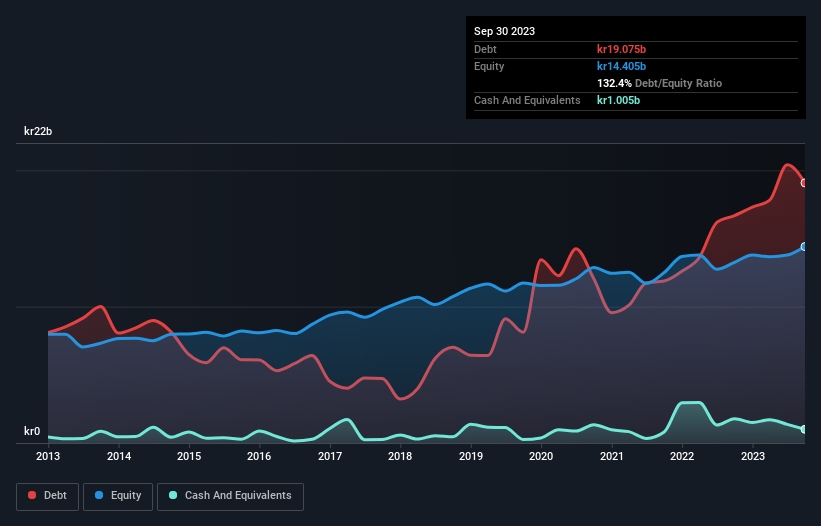The image size is (821, 526).
Task: Click the 2016 x-axis label
Action: (x=259, y=456)
